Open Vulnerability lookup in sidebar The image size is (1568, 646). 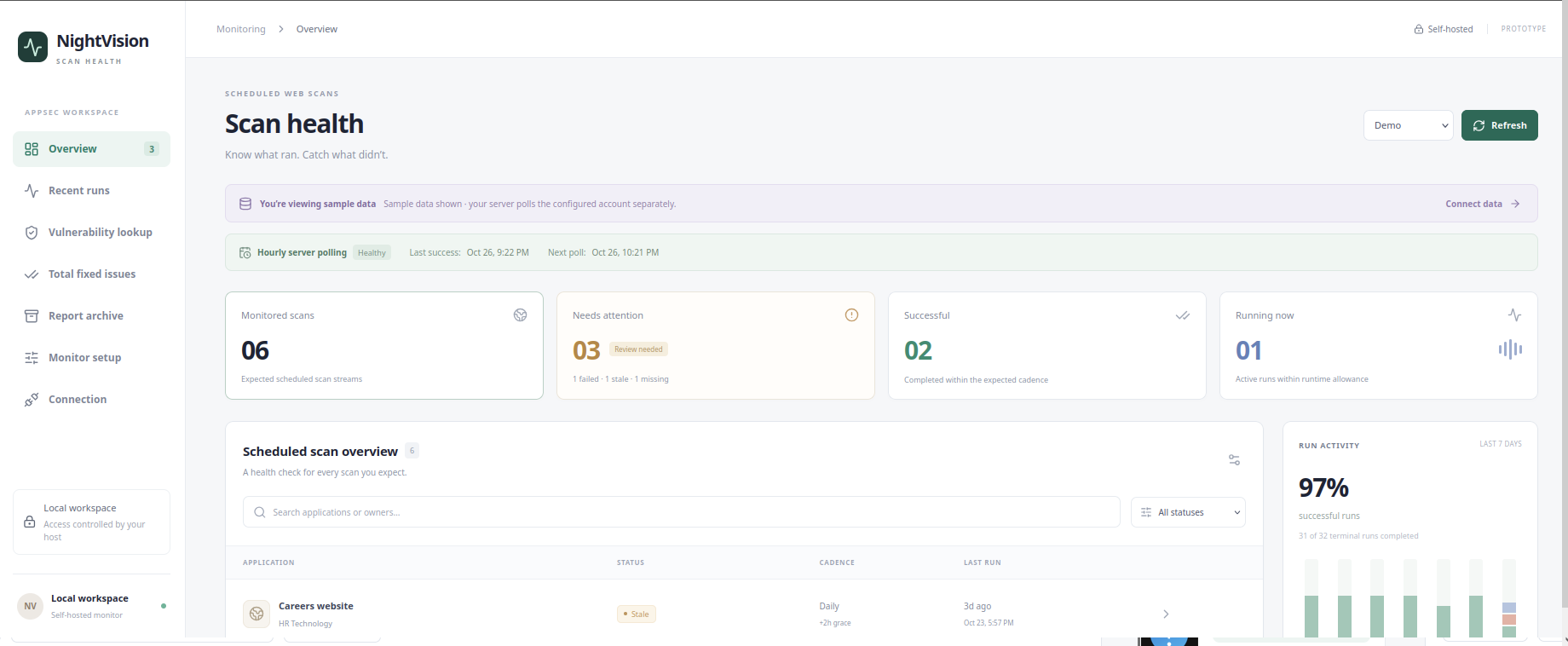tap(91, 233)
